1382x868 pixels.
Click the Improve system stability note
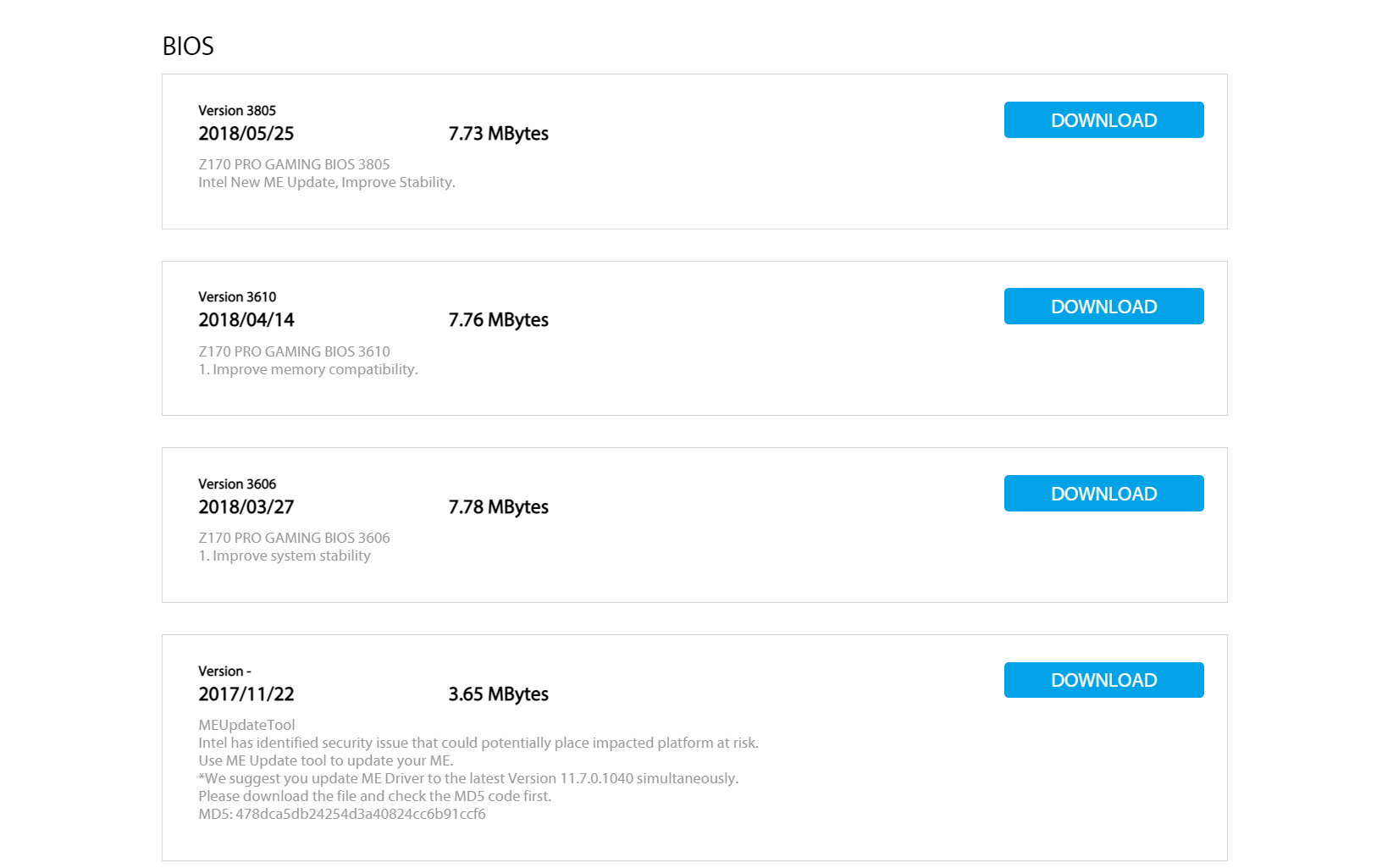click(285, 556)
